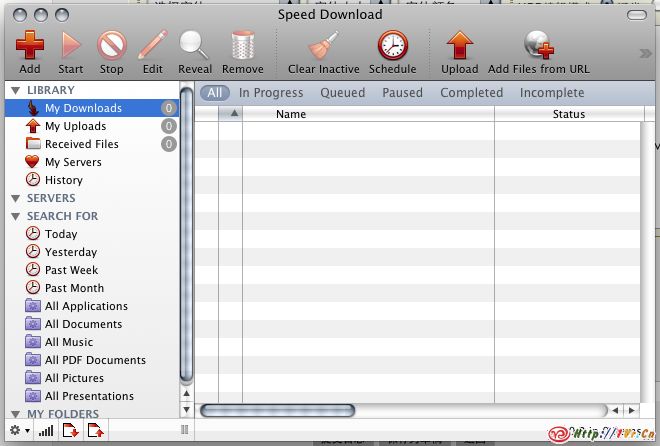Collapse the SEARCH FOR section
Viewport: 660px width, 446px height.
(15, 216)
